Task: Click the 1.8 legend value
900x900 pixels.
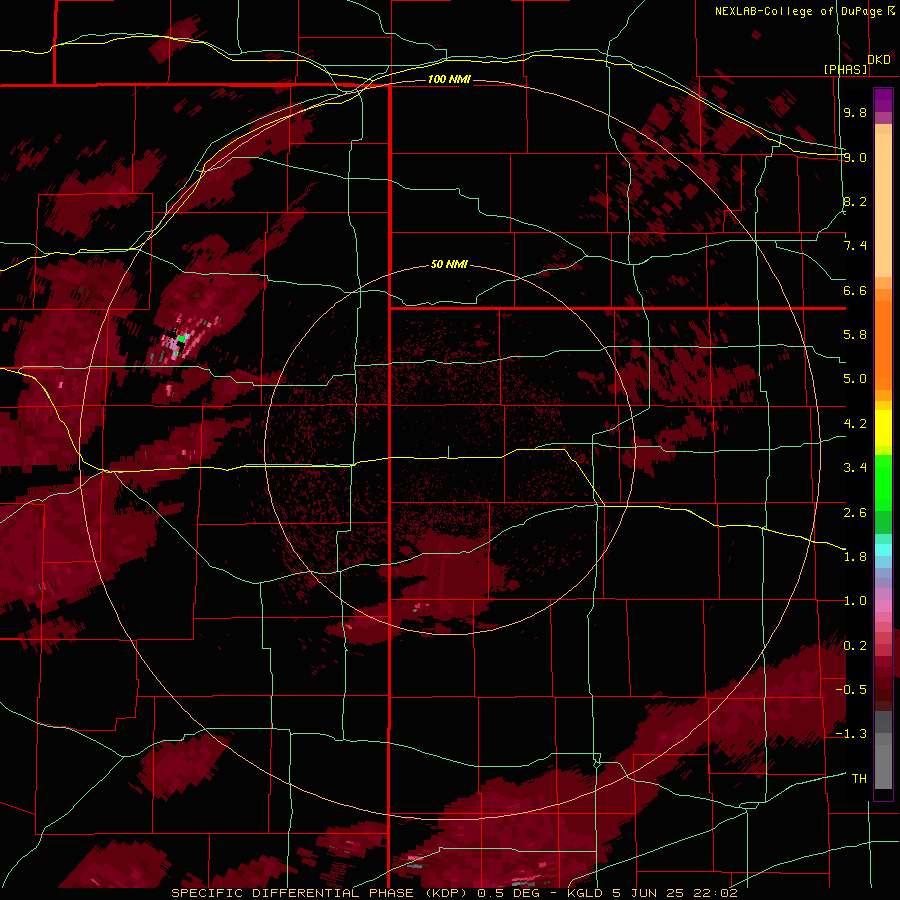Action: 855,557
